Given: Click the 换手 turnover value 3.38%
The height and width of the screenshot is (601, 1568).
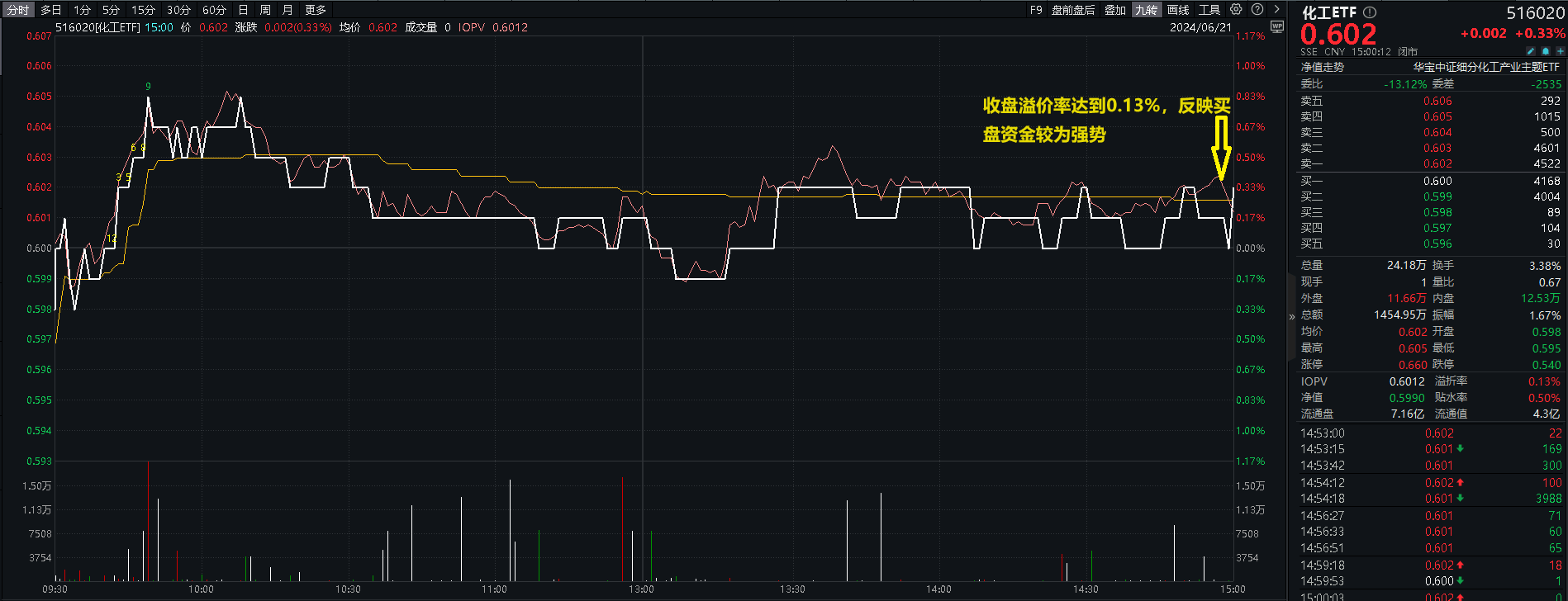Looking at the screenshot, I should point(1545,266).
